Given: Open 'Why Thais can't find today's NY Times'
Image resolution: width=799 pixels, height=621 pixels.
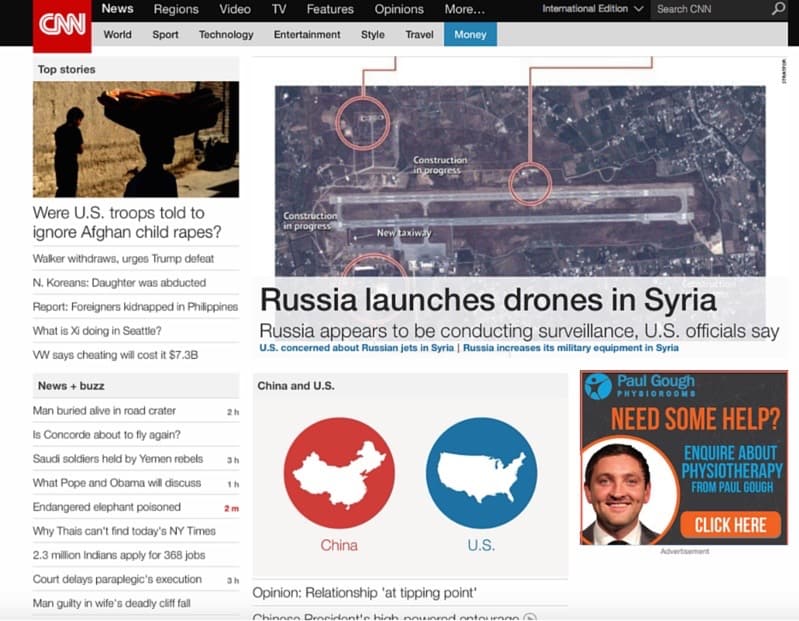Looking at the screenshot, I should click(124, 531).
